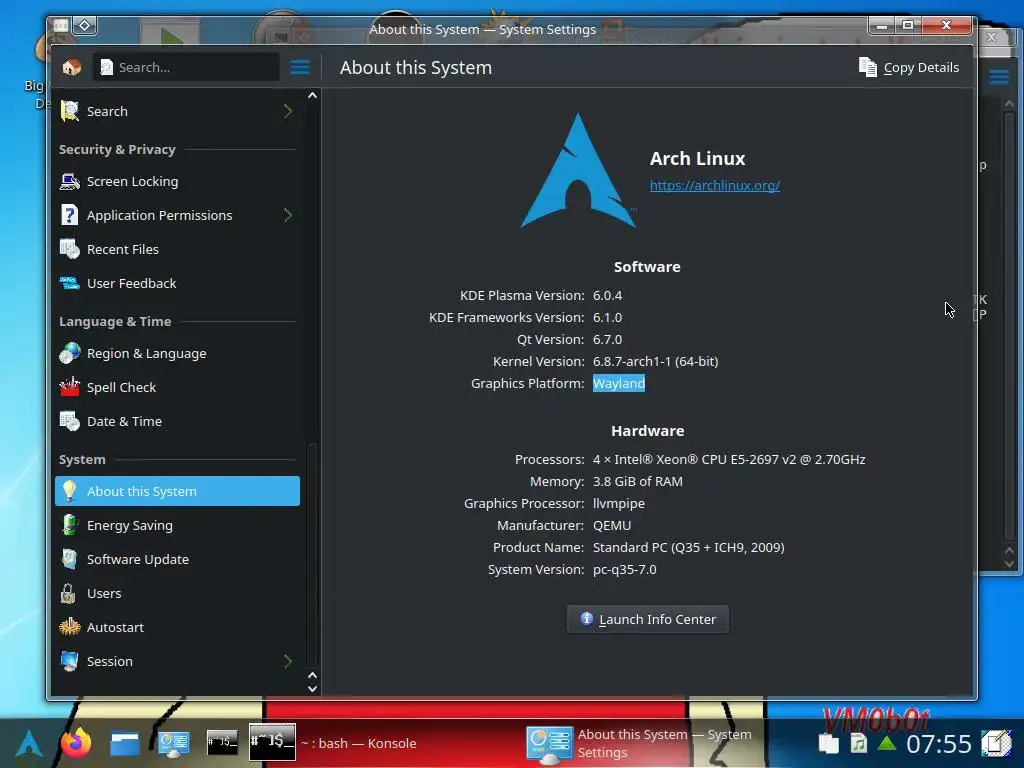Open the Autostart label
The image size is (1024, 768).
[115, 628]
